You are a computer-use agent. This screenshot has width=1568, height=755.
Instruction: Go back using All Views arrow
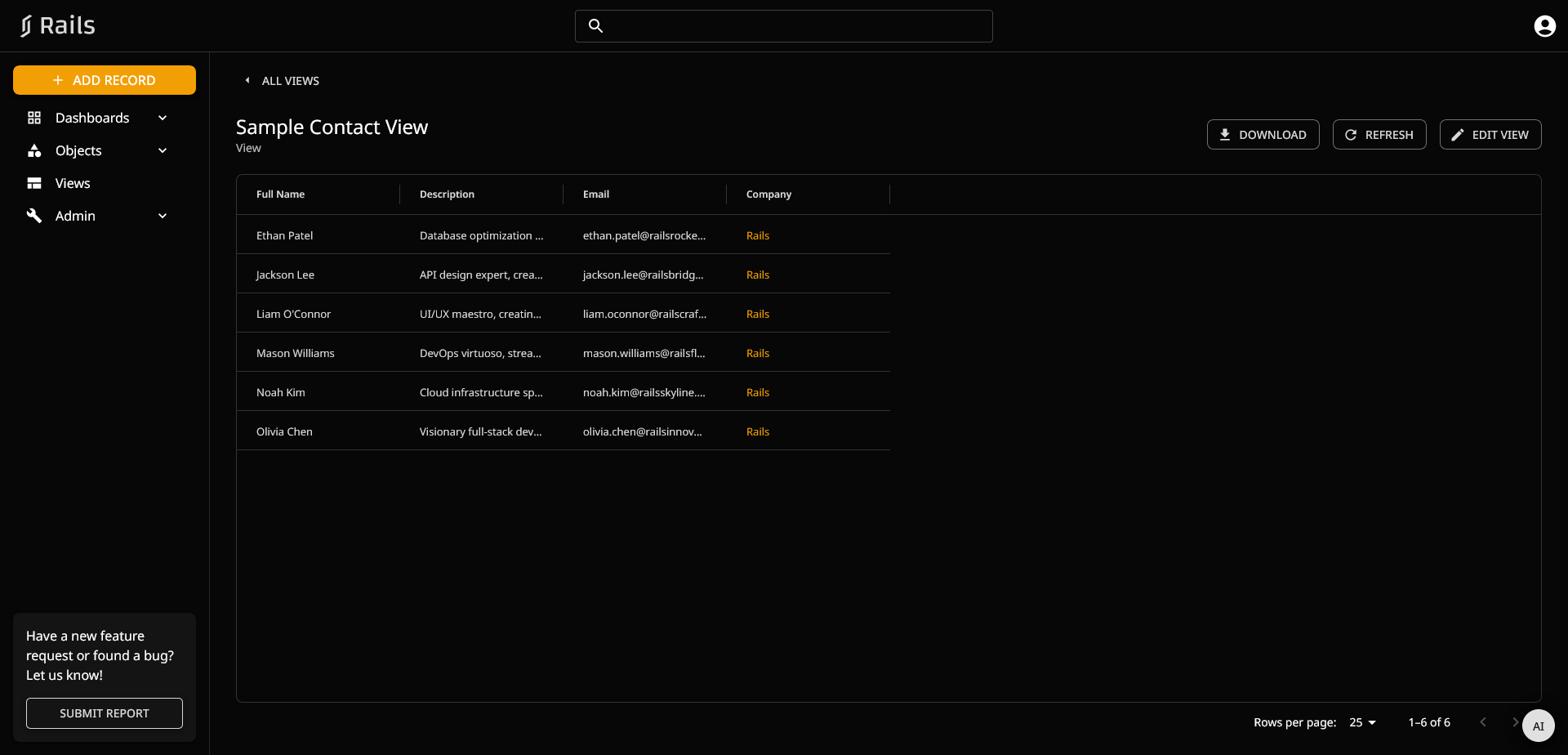(x=247, y=80)
